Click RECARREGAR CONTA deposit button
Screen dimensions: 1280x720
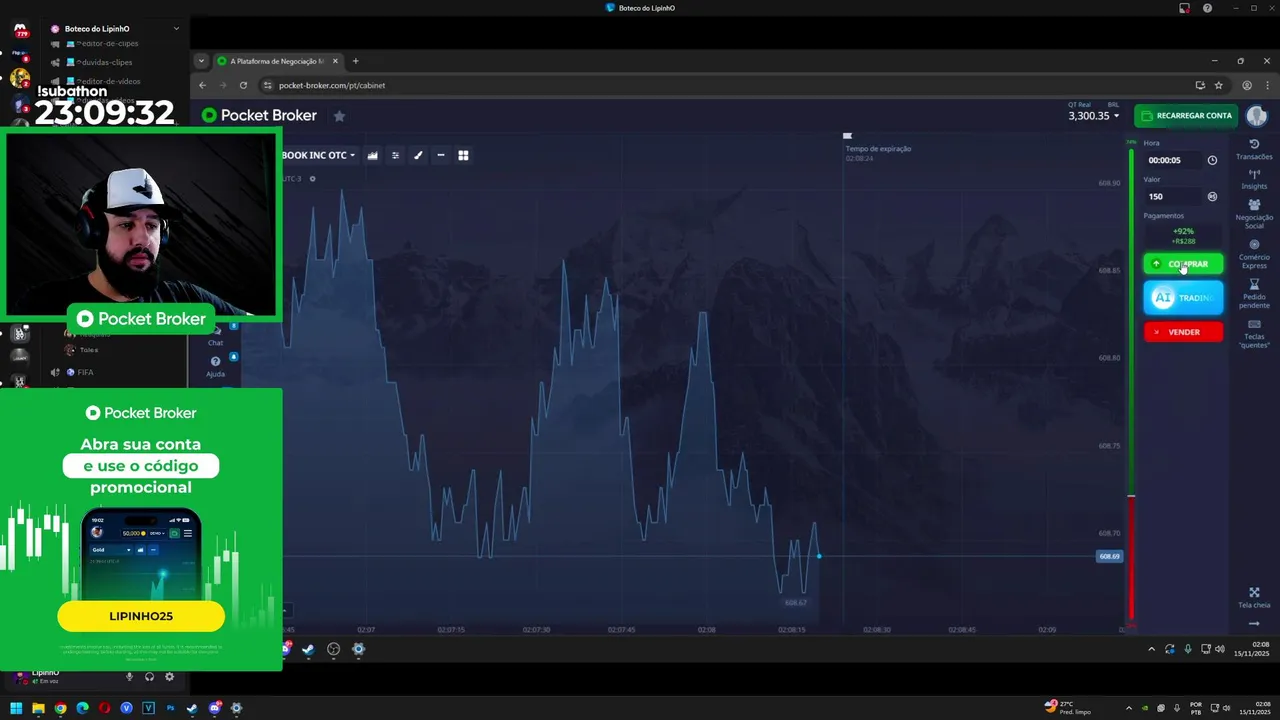1186,116
